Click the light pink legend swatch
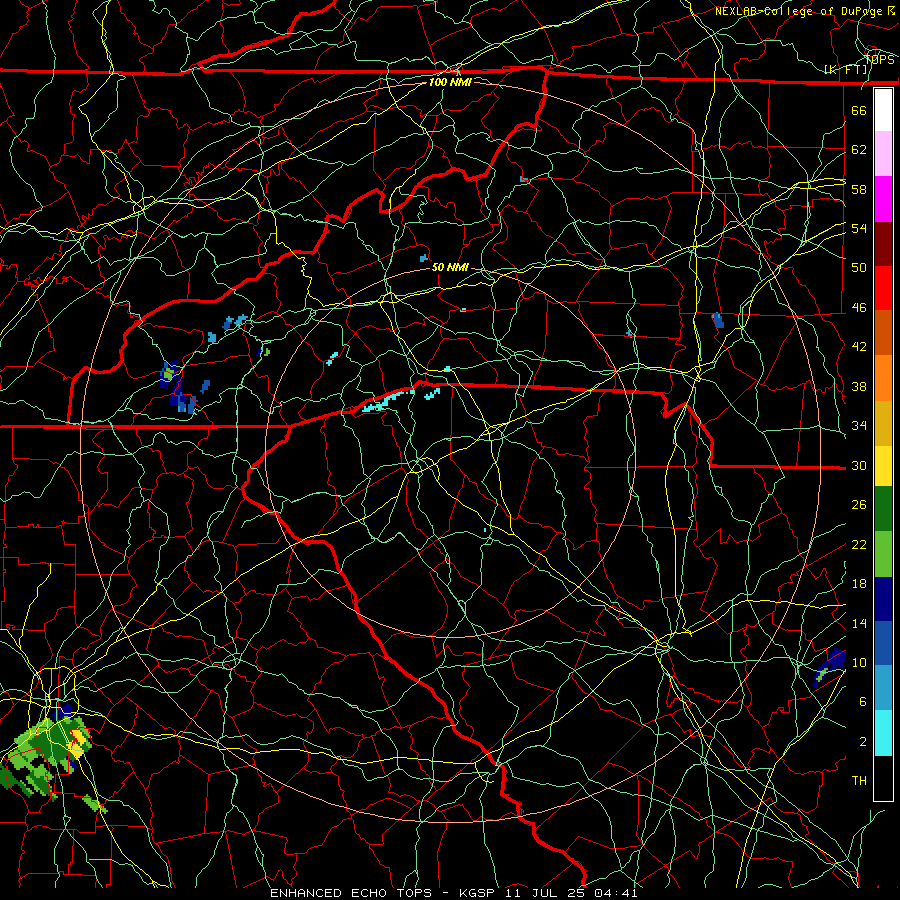Image resolution: width=900 pixels, height=900 pixels. point(883,154)
